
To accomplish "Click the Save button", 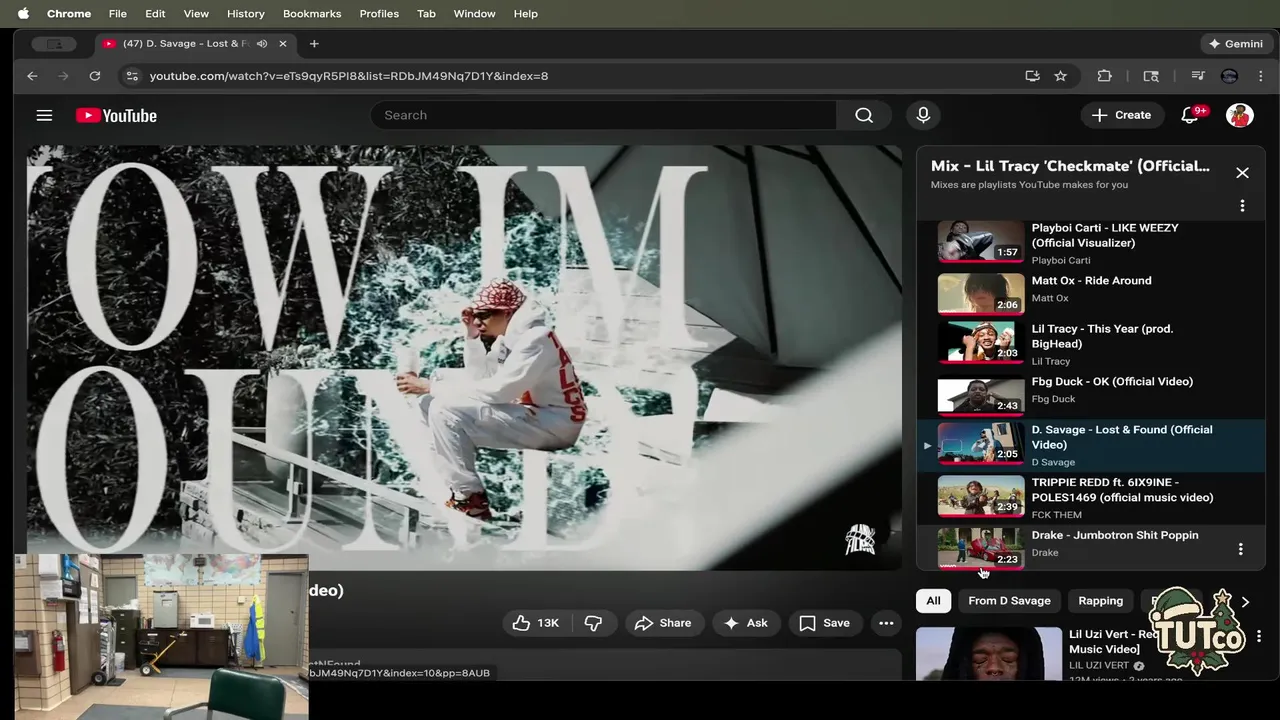I will pyautogui.click(x=824, y=623).
